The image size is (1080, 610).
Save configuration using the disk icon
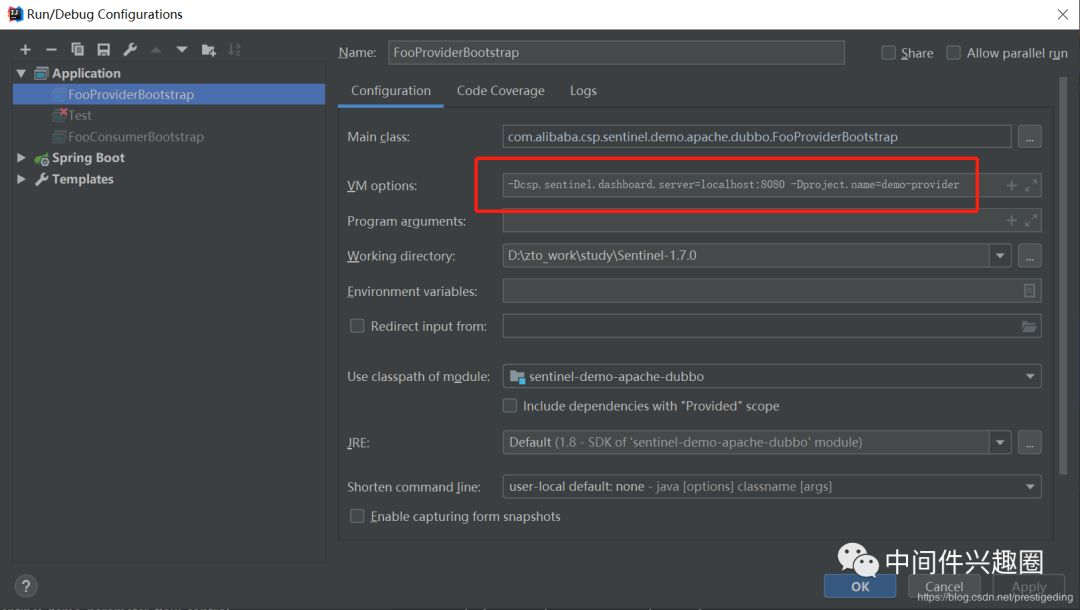point(103,50)
